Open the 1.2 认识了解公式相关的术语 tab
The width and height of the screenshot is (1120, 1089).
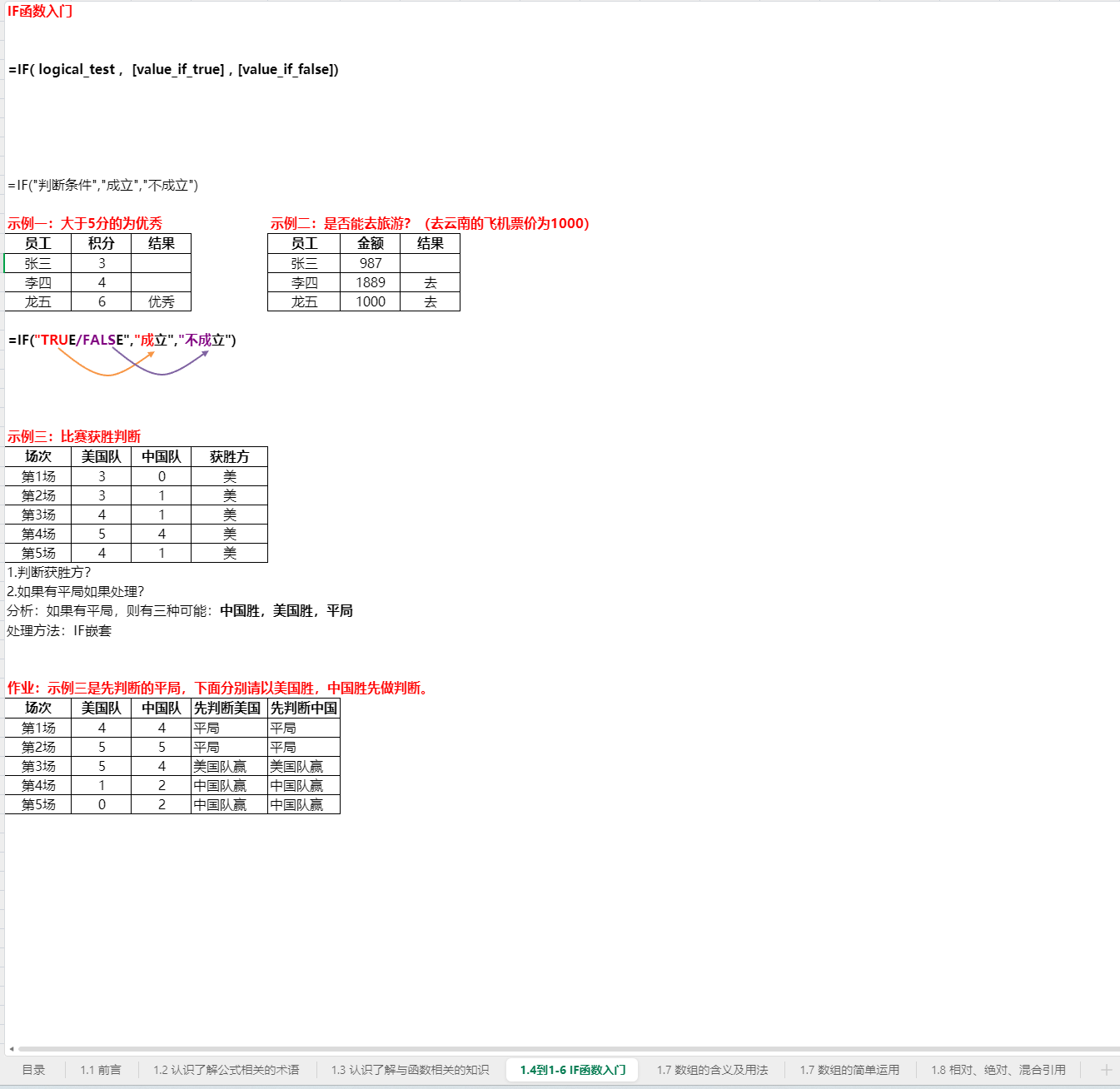click(226, 1070)
